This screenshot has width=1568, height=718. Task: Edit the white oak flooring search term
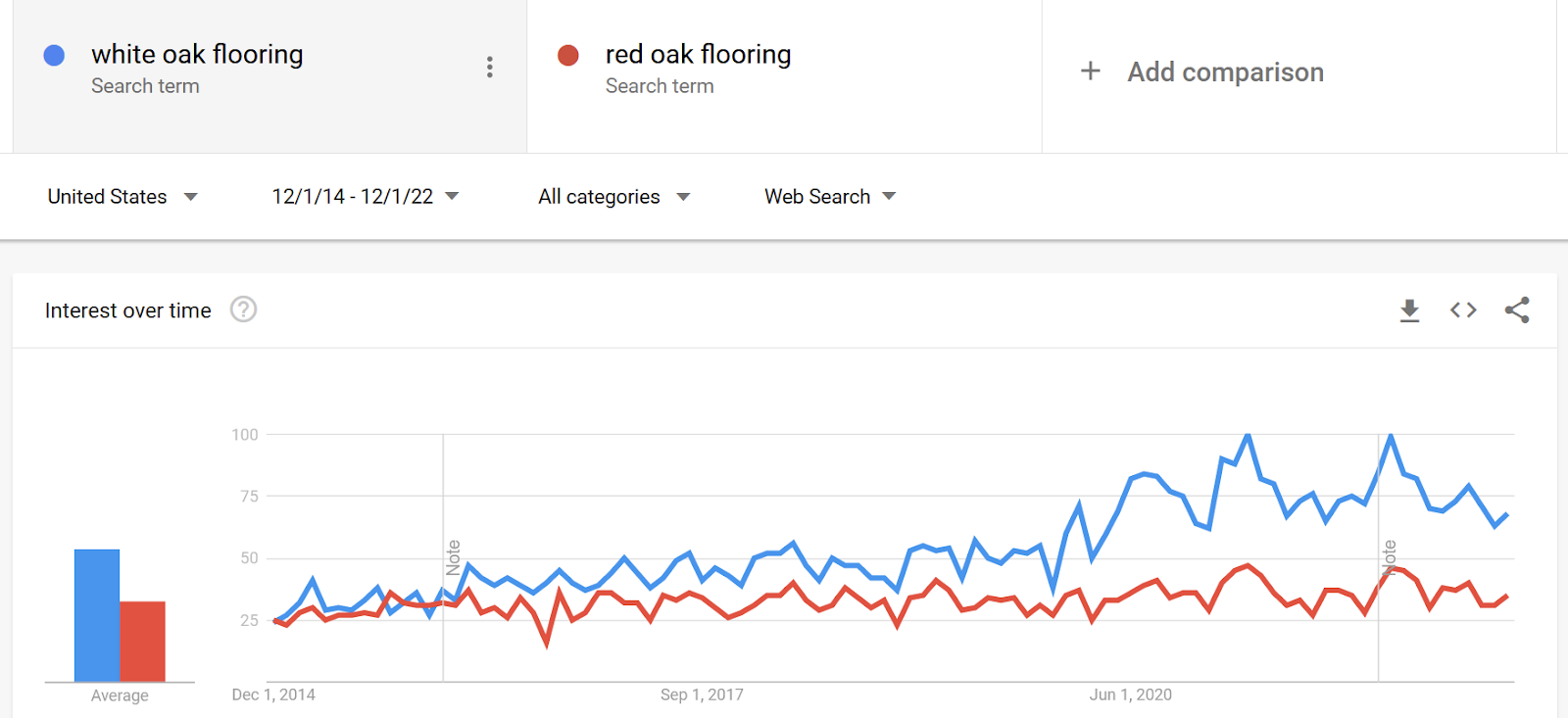(x=197, y=54)
